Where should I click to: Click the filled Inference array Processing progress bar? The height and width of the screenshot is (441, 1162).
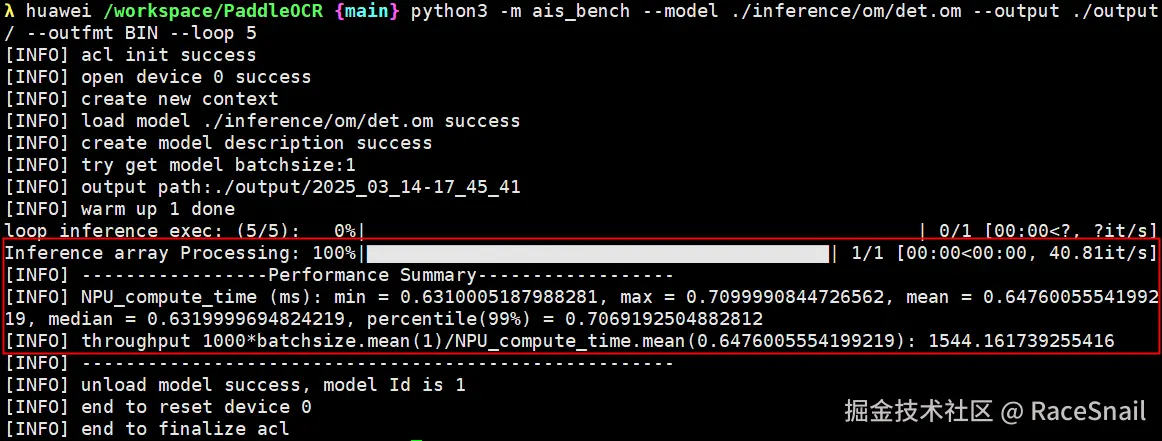[597, 253]
